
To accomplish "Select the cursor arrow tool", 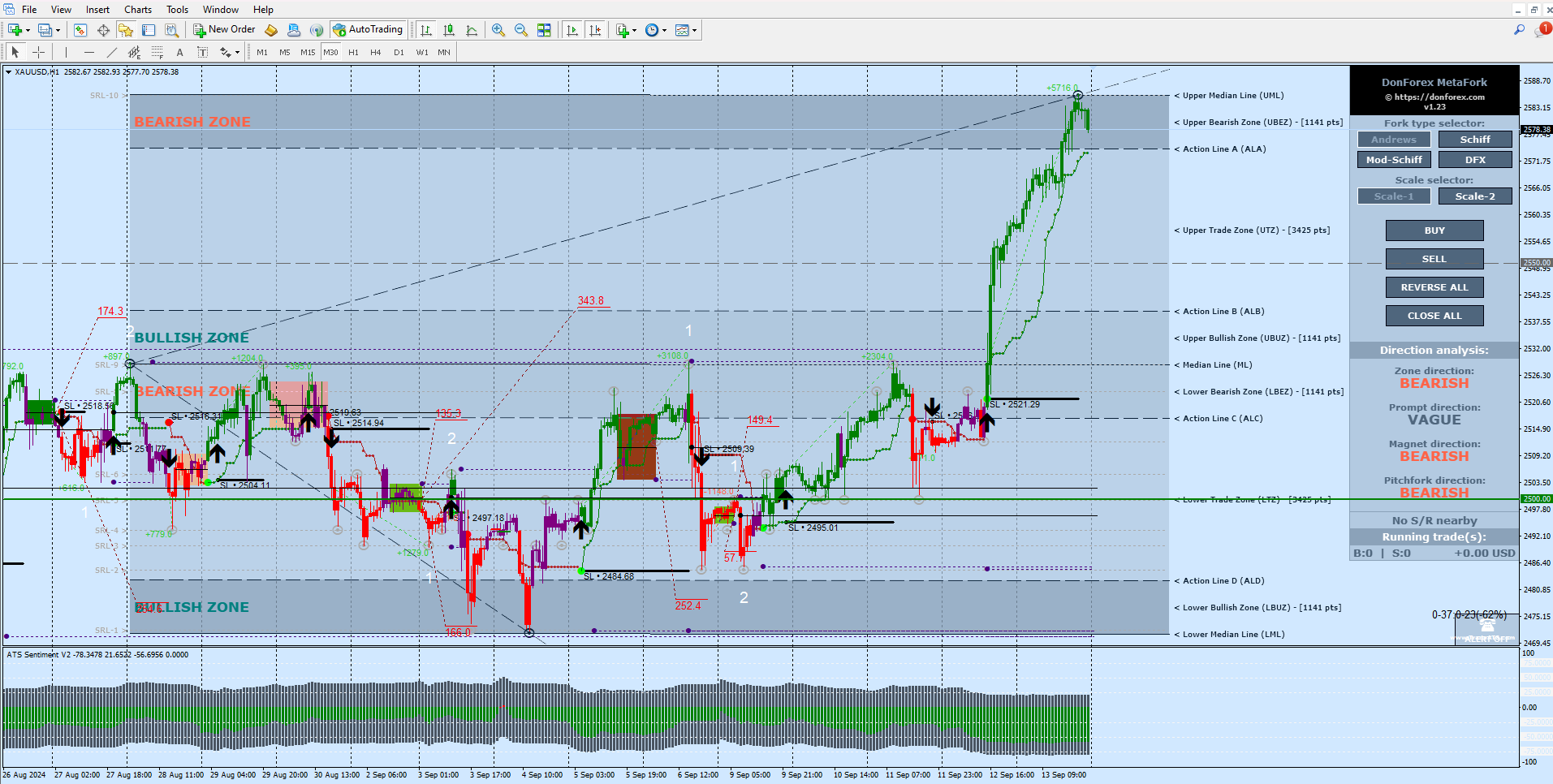I will (15, 52).
